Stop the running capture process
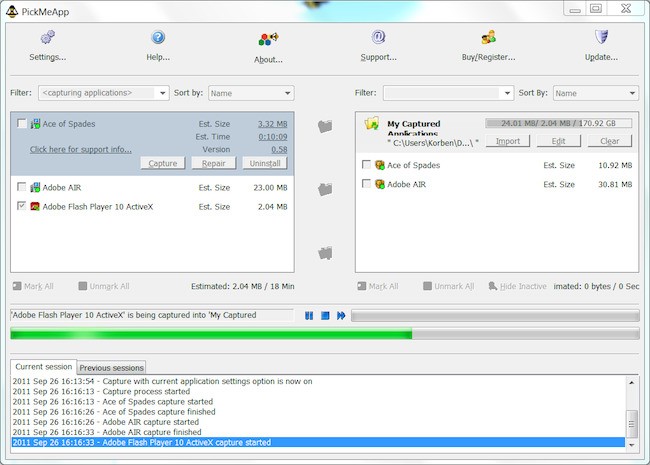Image resolution: width=650 pixels, height=465 pixels. (x=325, y=315)
